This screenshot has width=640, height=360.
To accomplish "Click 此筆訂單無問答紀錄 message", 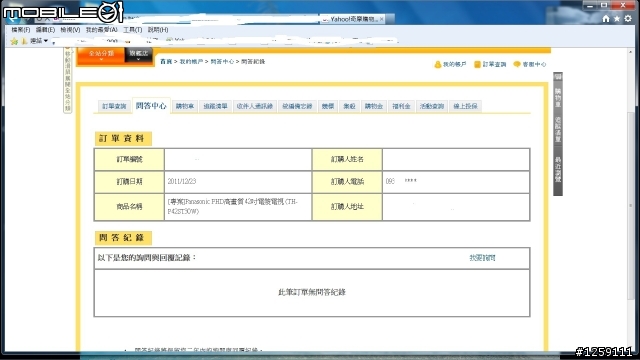I will [x=312, y=292].
